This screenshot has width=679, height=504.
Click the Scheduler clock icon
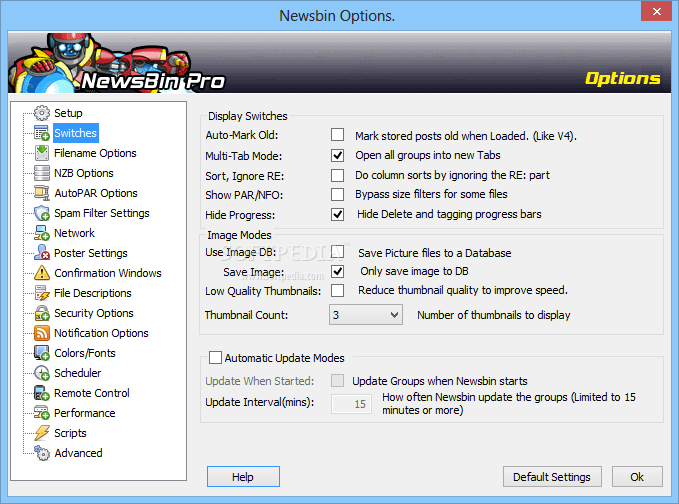42,373
